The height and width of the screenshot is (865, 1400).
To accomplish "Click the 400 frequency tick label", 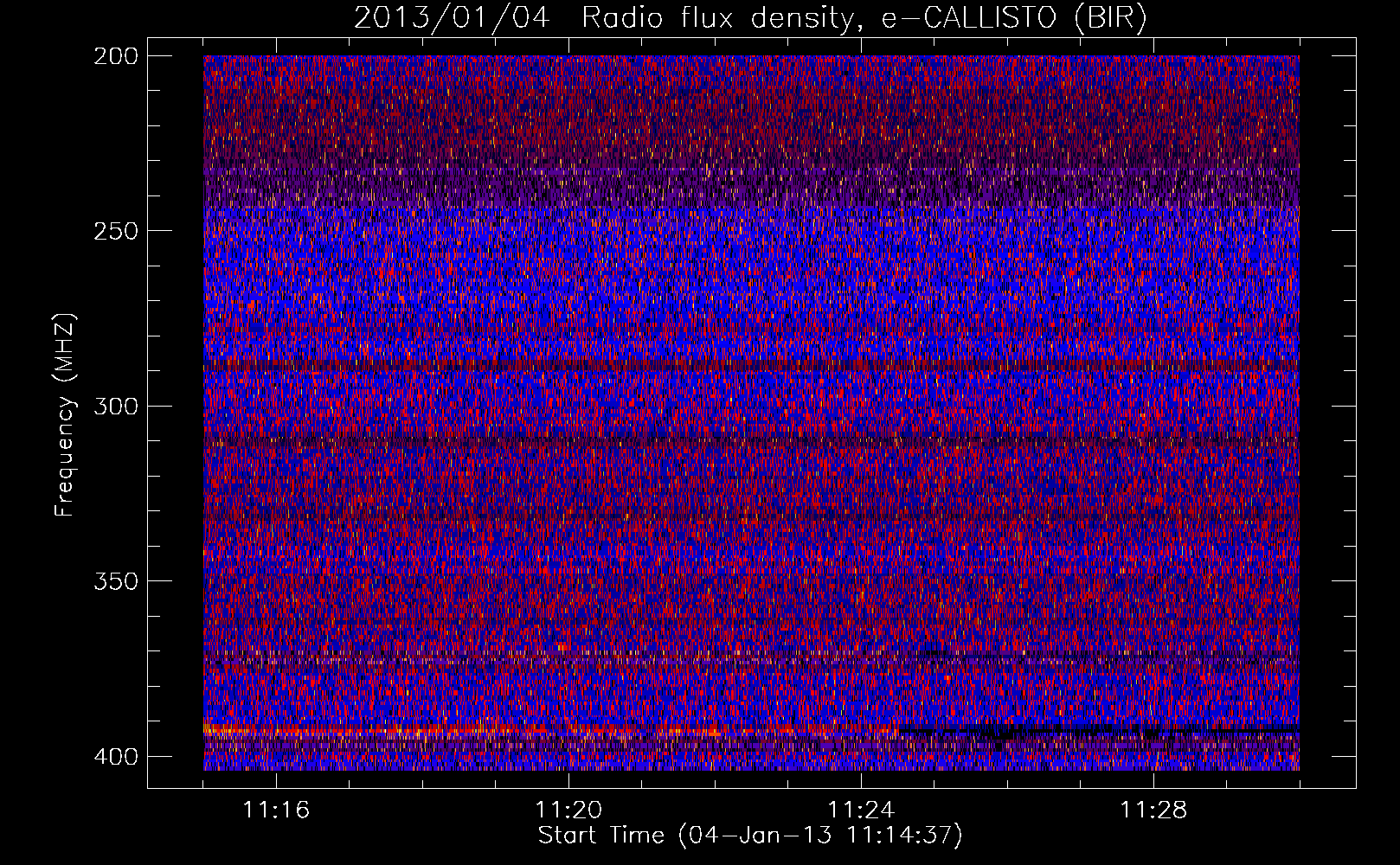I will [x=115, y=757].
